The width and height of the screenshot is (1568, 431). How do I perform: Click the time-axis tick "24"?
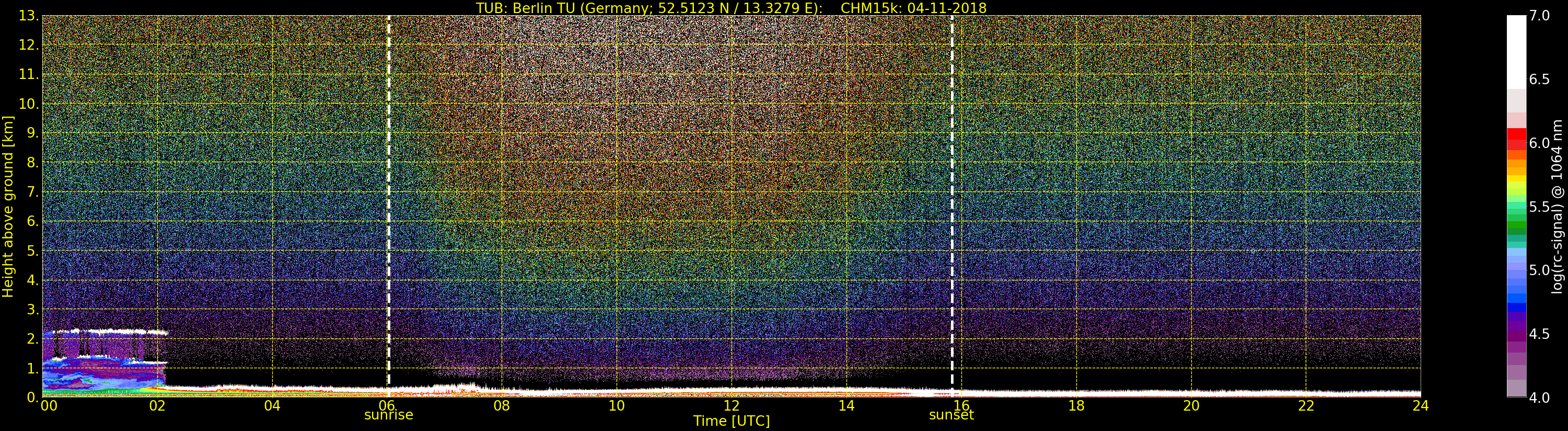1421,405
